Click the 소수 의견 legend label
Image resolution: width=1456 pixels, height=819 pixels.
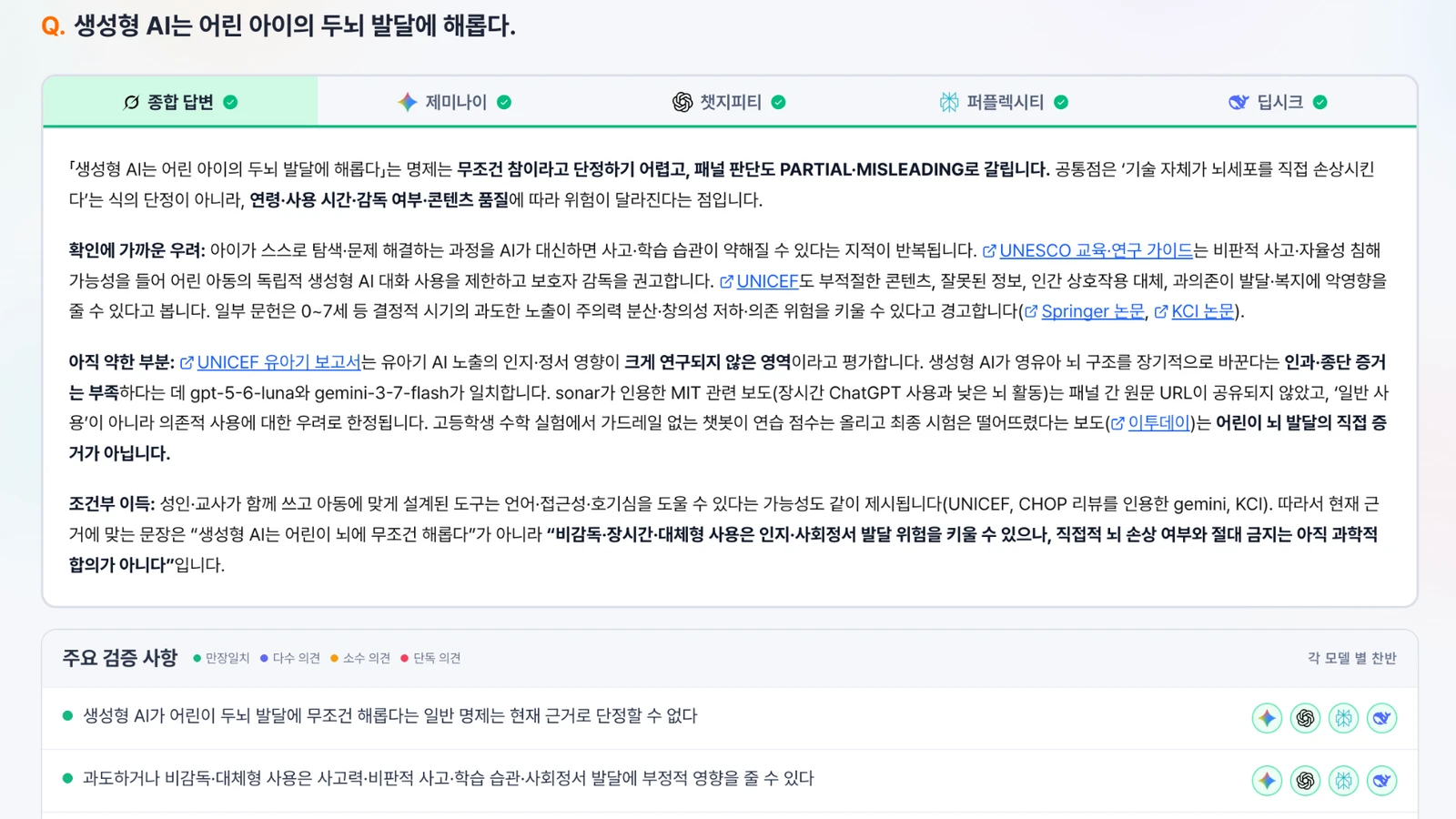(x=366, y=658)
